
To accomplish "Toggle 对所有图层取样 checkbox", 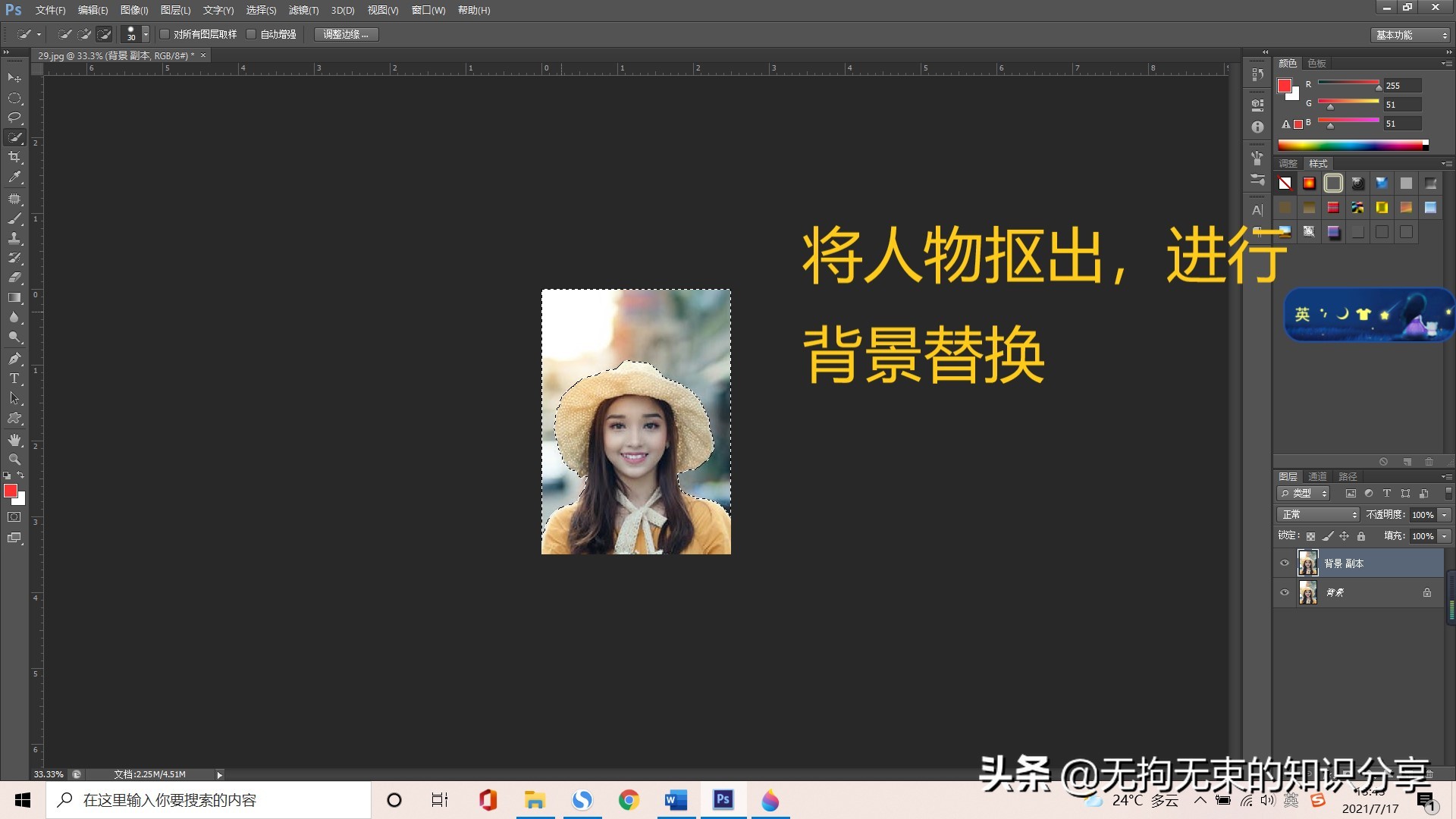I will click(165, 34).
